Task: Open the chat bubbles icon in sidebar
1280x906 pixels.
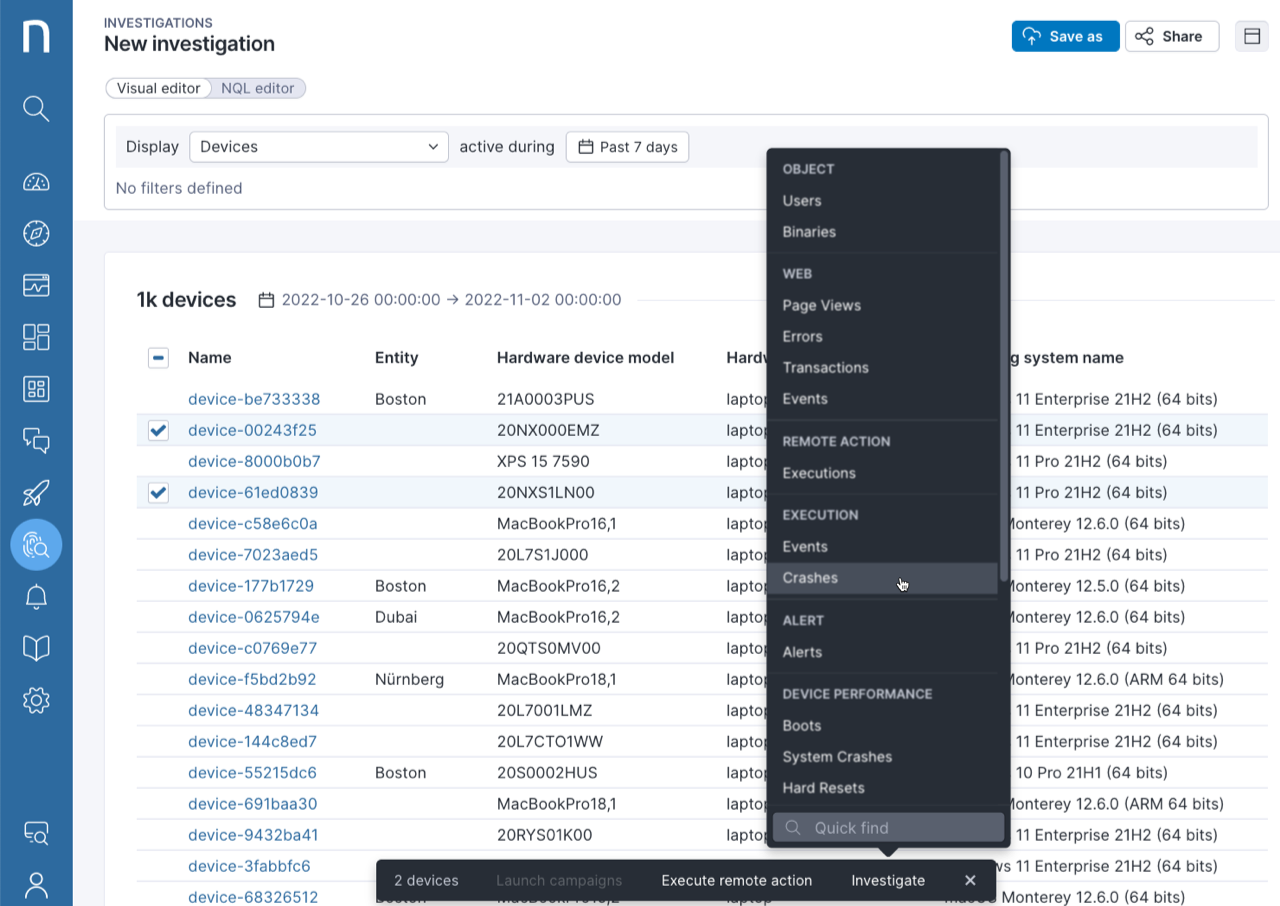Action: pos(36,441)
